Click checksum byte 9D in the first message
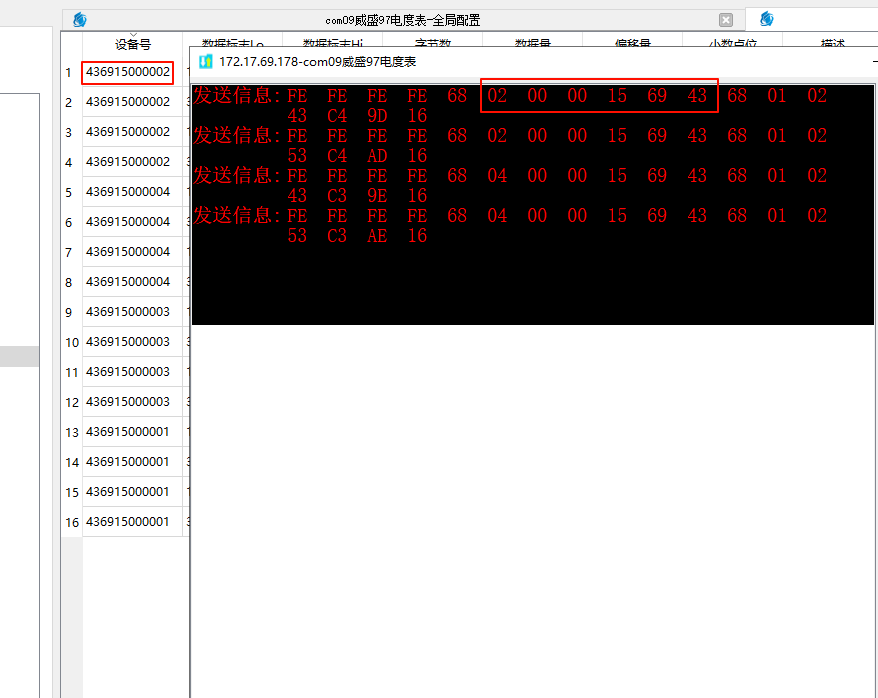Image resolution: width=878 pixels, height=698 pixels. [377, 116]
